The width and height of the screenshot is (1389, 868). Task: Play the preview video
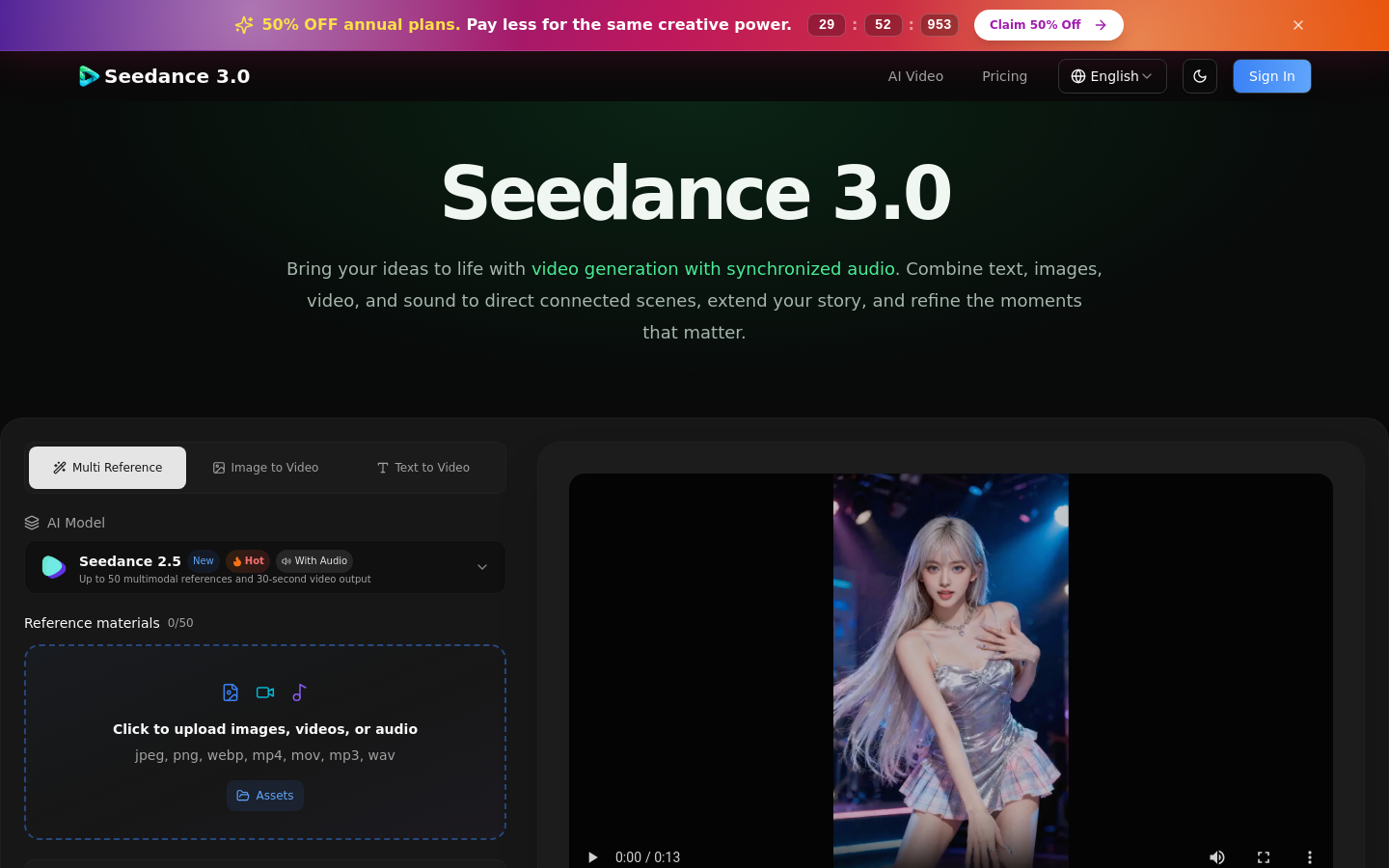[x=592, y=857]
